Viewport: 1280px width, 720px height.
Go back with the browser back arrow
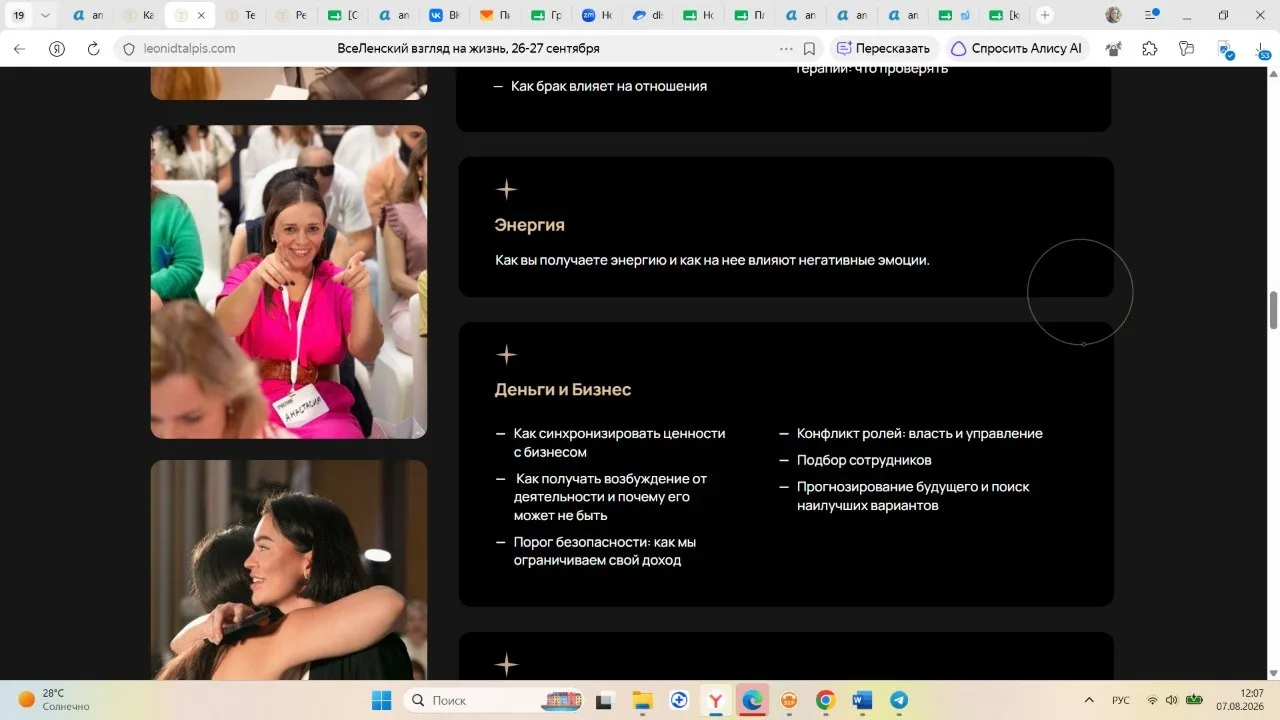19,48
